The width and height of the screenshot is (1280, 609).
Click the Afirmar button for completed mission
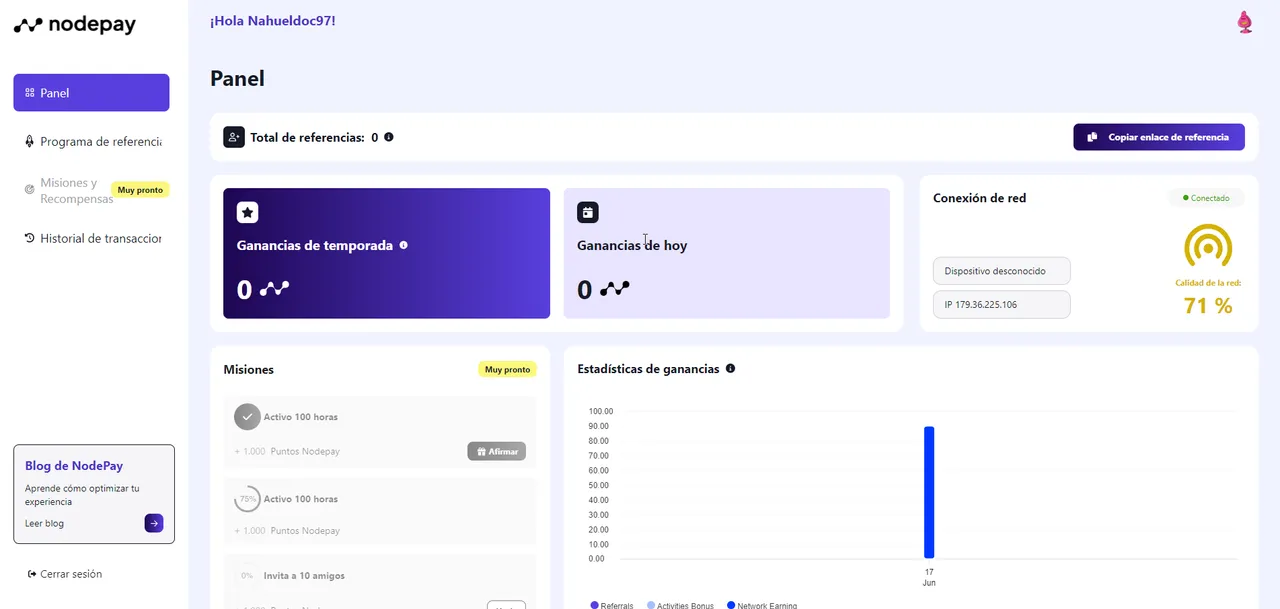click(x=496, y=451)
